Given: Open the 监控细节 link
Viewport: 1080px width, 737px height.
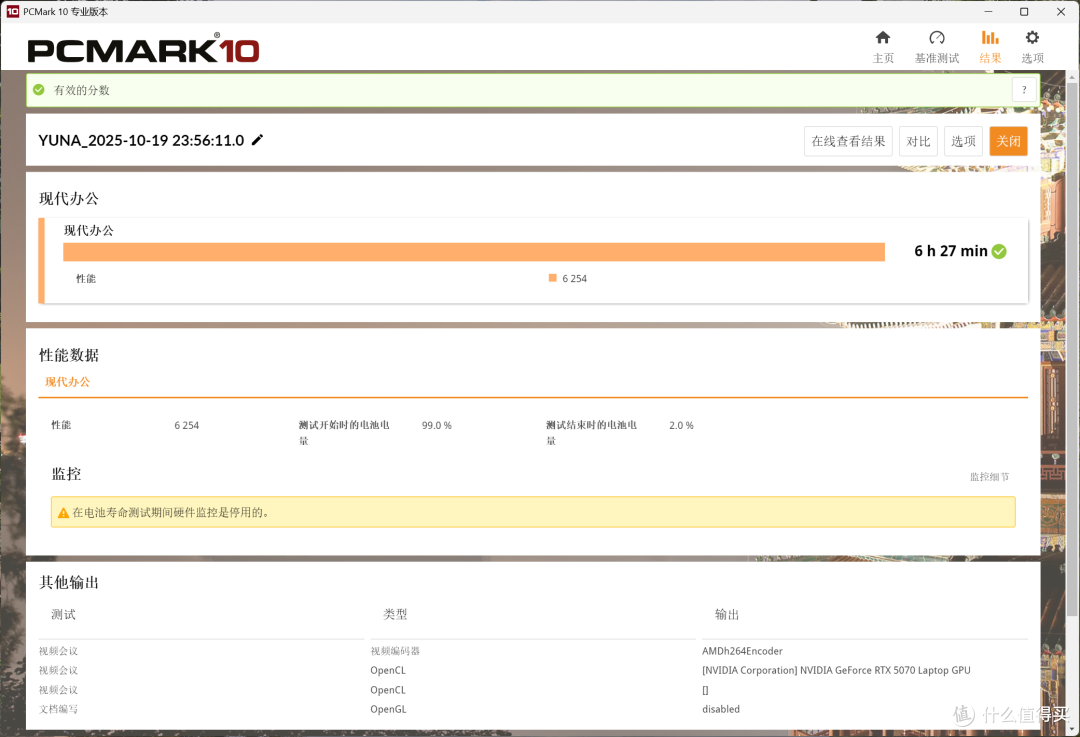Looking at the screenshot, I should [989, 477].
